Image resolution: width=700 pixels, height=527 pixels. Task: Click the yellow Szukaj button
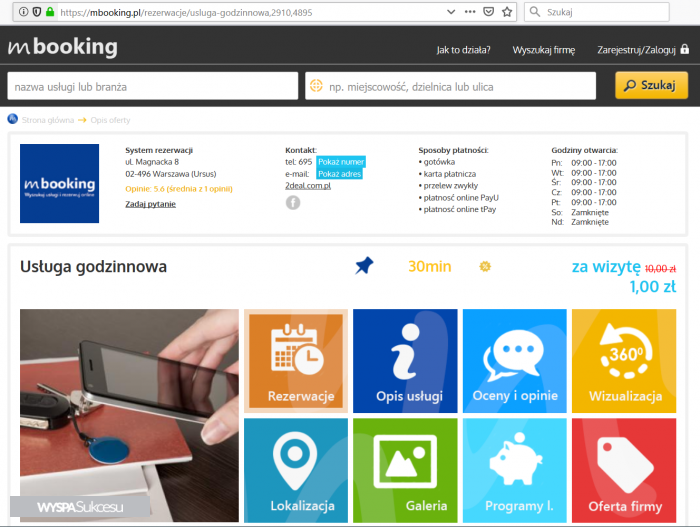pyautogui.click(x=651, y=85)
